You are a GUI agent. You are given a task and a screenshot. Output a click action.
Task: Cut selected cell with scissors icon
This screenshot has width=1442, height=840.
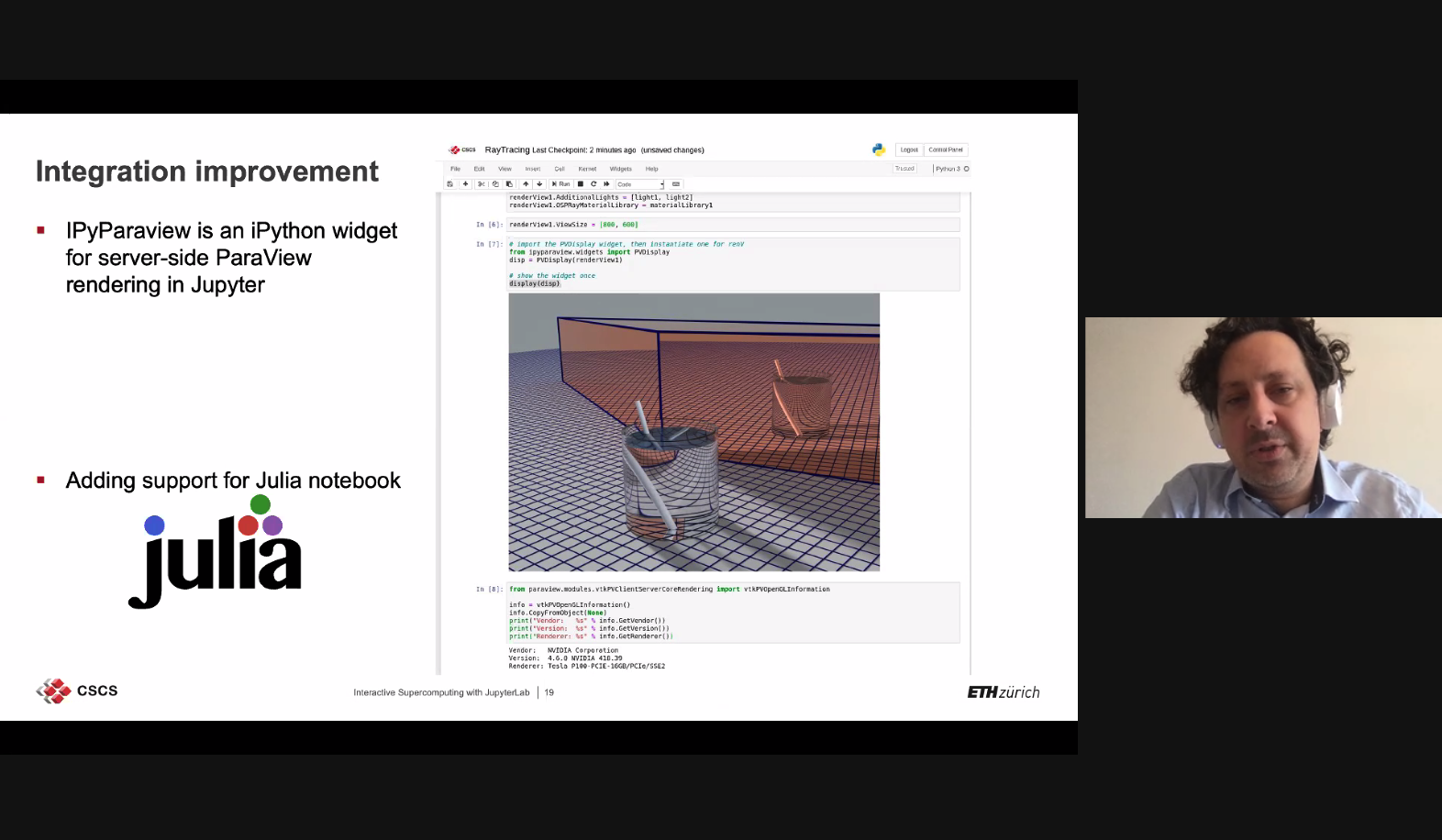[x=481, y=184]
